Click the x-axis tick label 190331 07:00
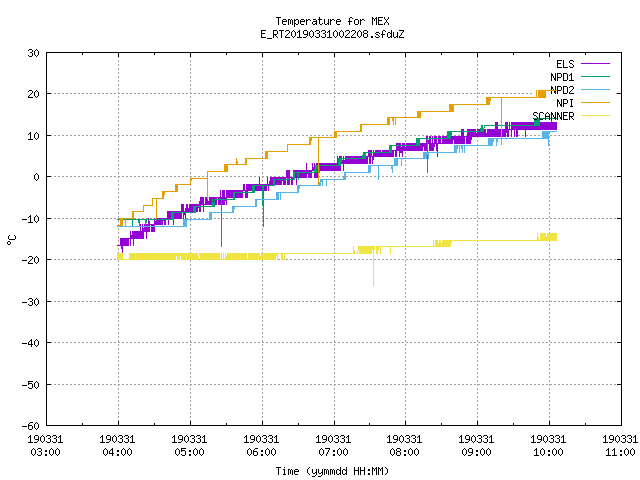The width and height of the screenshot is (640, 480). 333,446
